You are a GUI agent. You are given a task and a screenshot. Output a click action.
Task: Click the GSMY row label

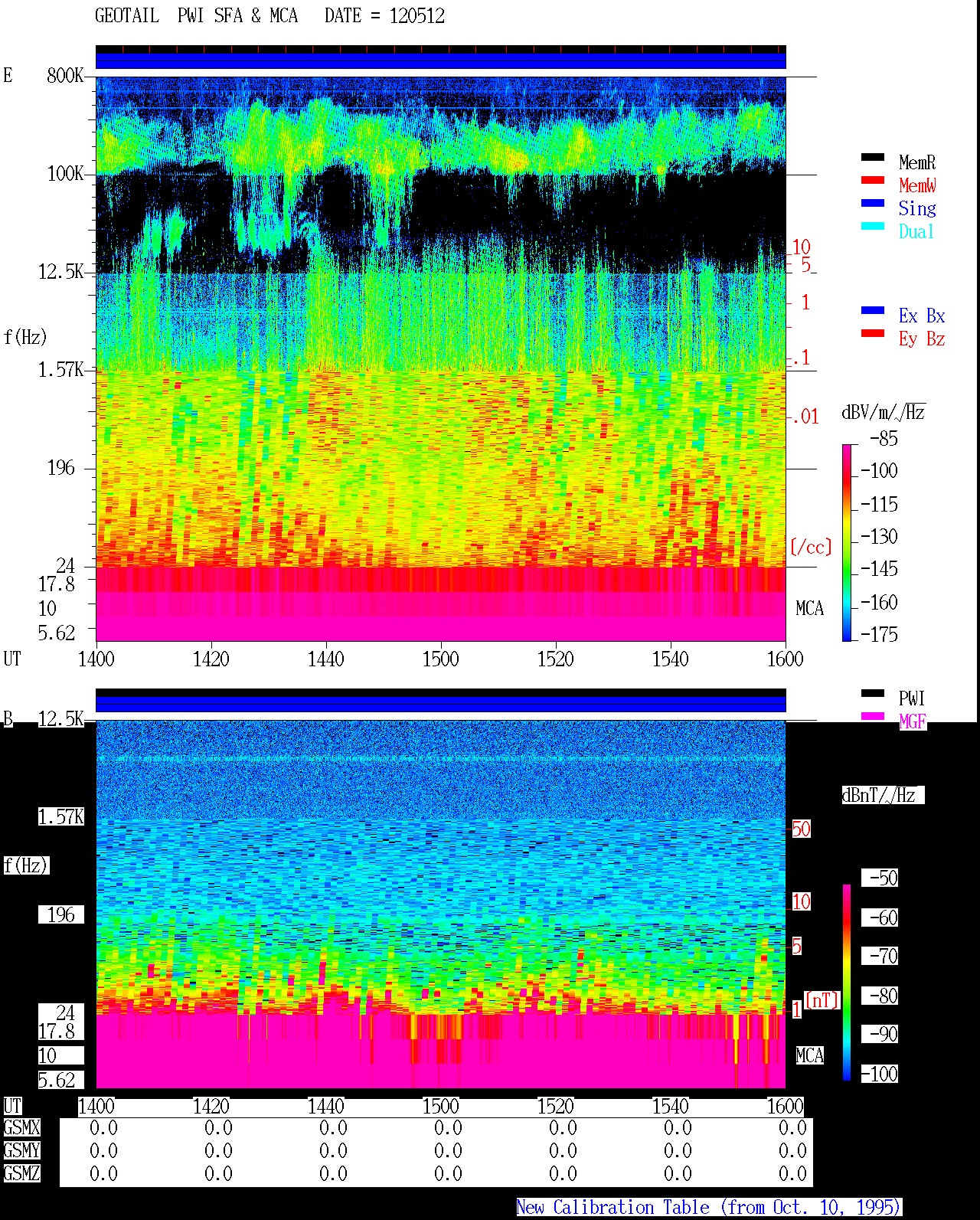click(x=21, y=1150)
